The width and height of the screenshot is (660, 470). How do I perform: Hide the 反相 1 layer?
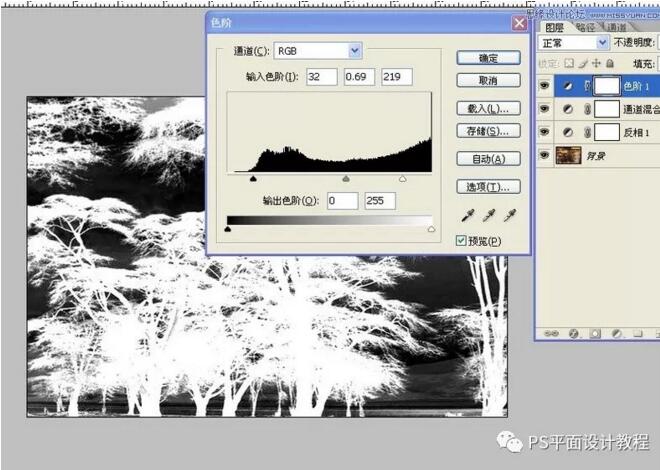(x=544, y=132)
